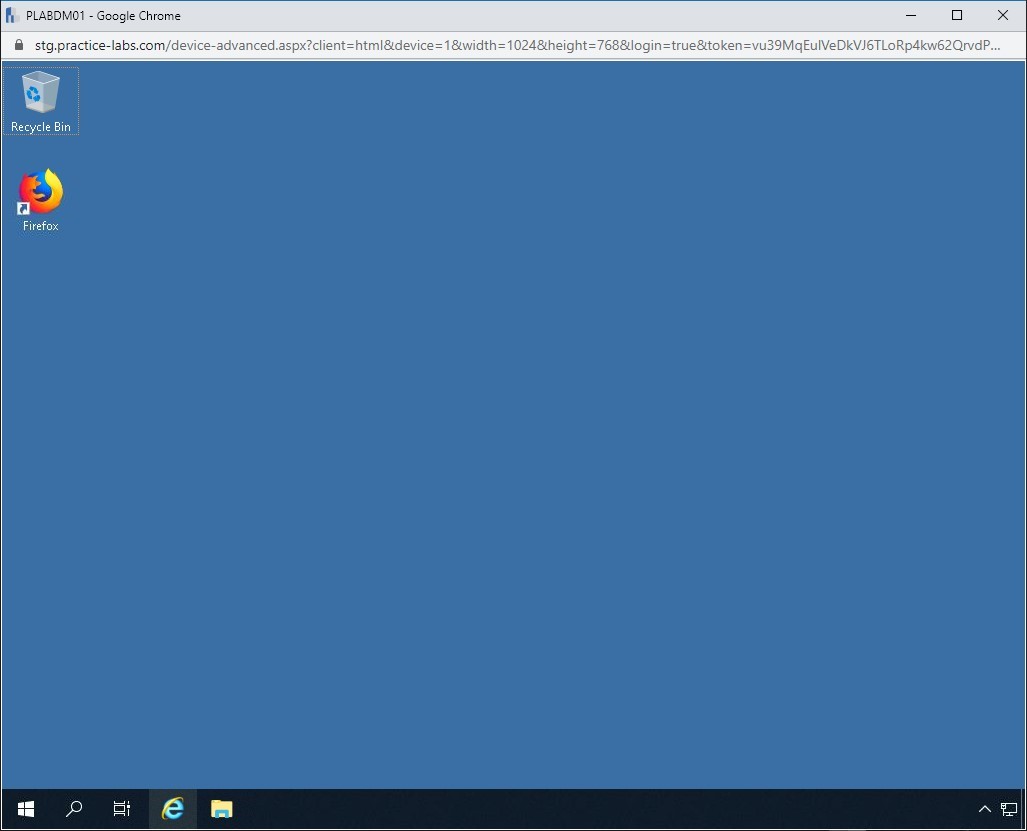The height and width of the screenshot is (831, 1027).
Task: Launch Internet Explorer from the taskbar
Action: click(x=171, y=809)
